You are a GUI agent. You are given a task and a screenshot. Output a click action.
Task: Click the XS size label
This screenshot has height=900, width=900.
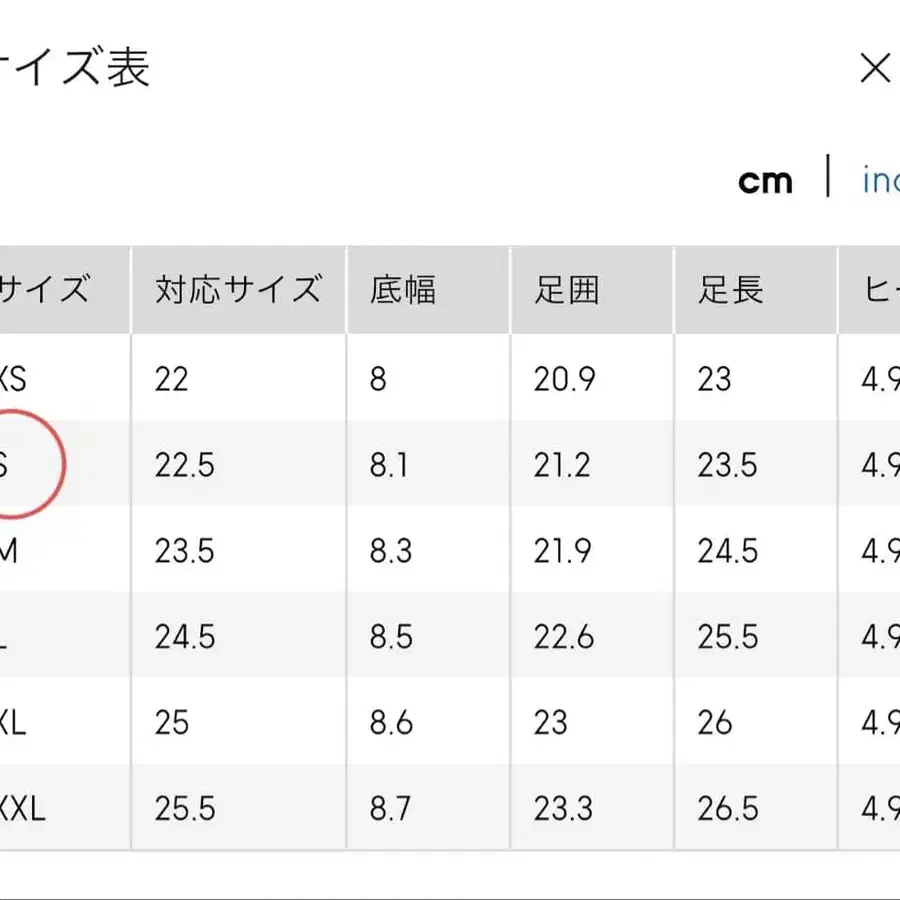click(12, 379)
